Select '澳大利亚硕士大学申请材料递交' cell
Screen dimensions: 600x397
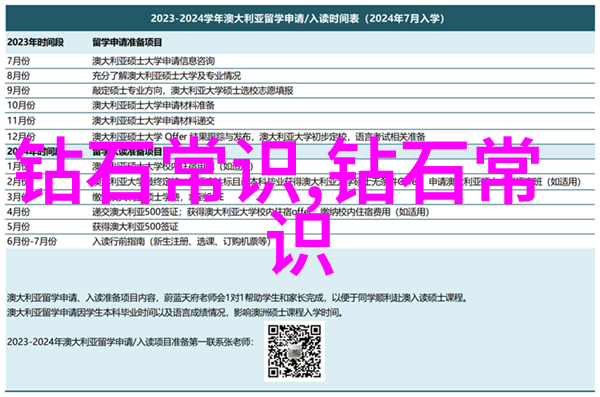click(x=153, y=121)
